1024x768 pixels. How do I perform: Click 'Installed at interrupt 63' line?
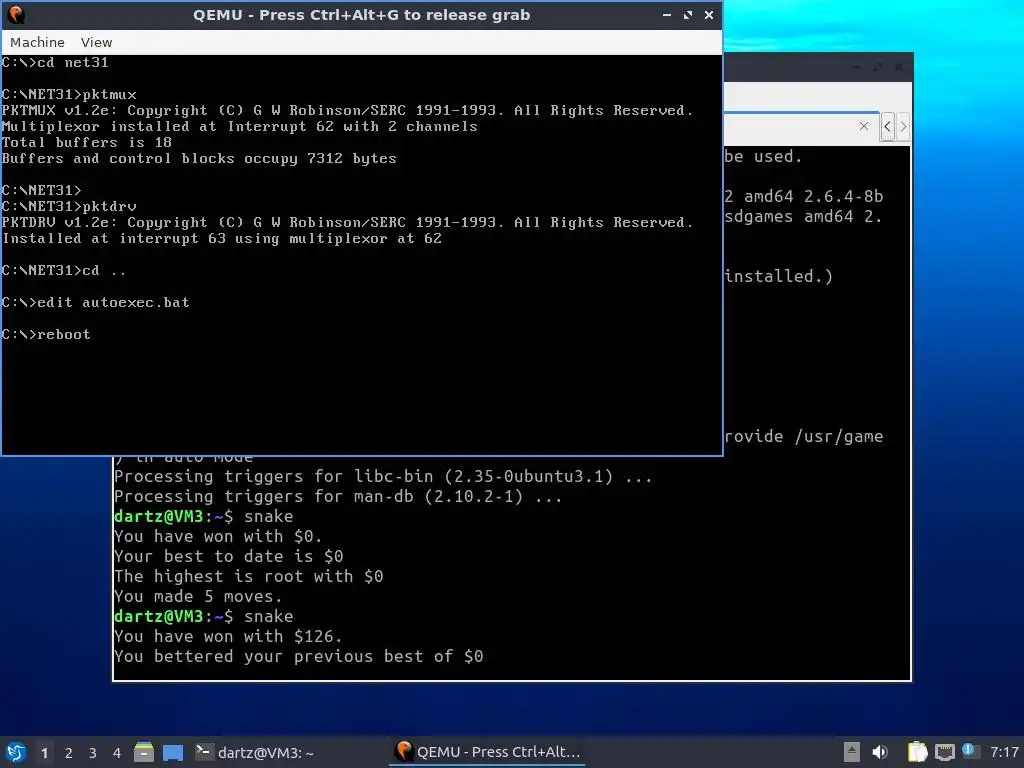pos(222,238)
